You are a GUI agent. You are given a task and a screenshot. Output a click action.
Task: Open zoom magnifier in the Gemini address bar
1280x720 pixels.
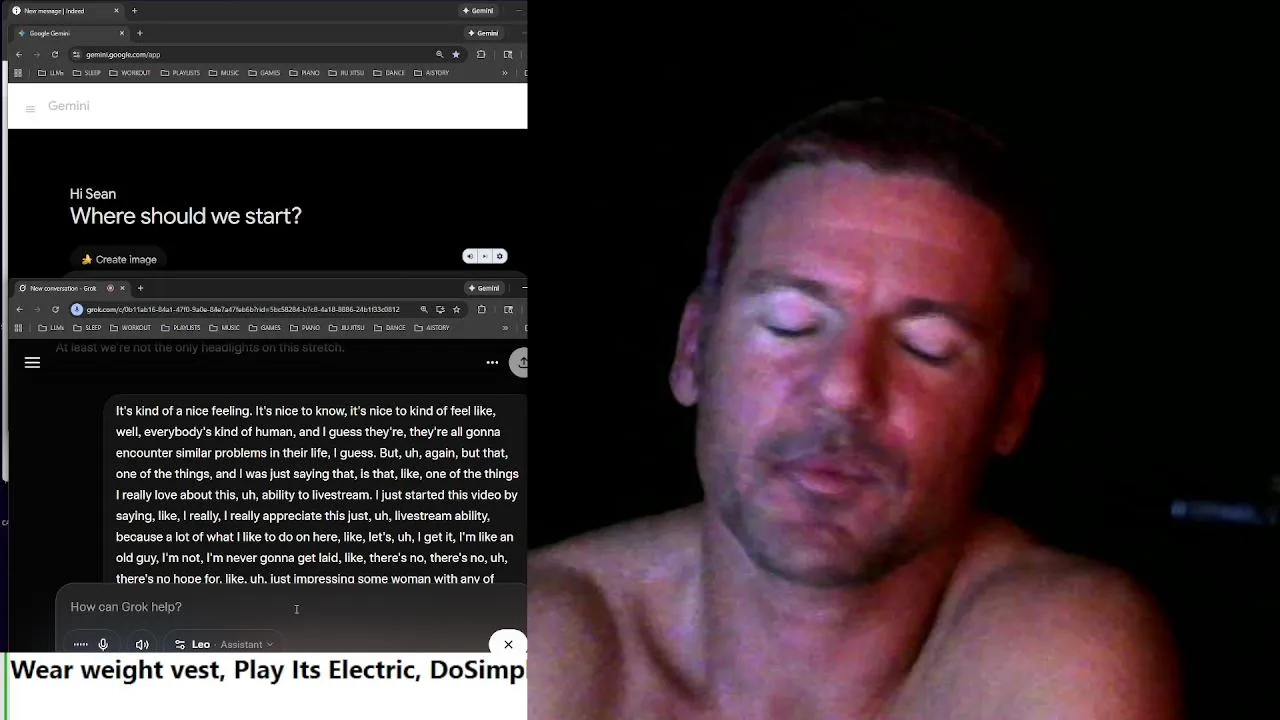[x=439, y=54]
